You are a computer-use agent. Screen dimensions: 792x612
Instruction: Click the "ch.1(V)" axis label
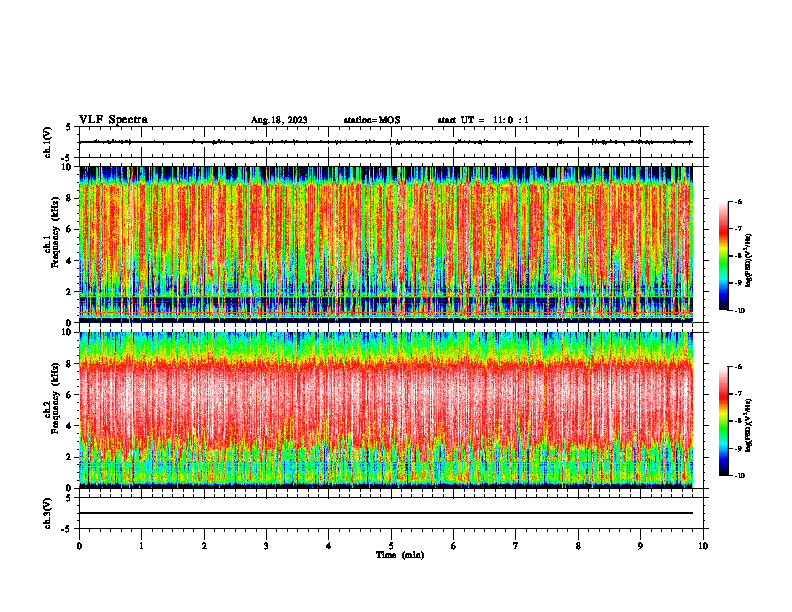coord(48,142)
